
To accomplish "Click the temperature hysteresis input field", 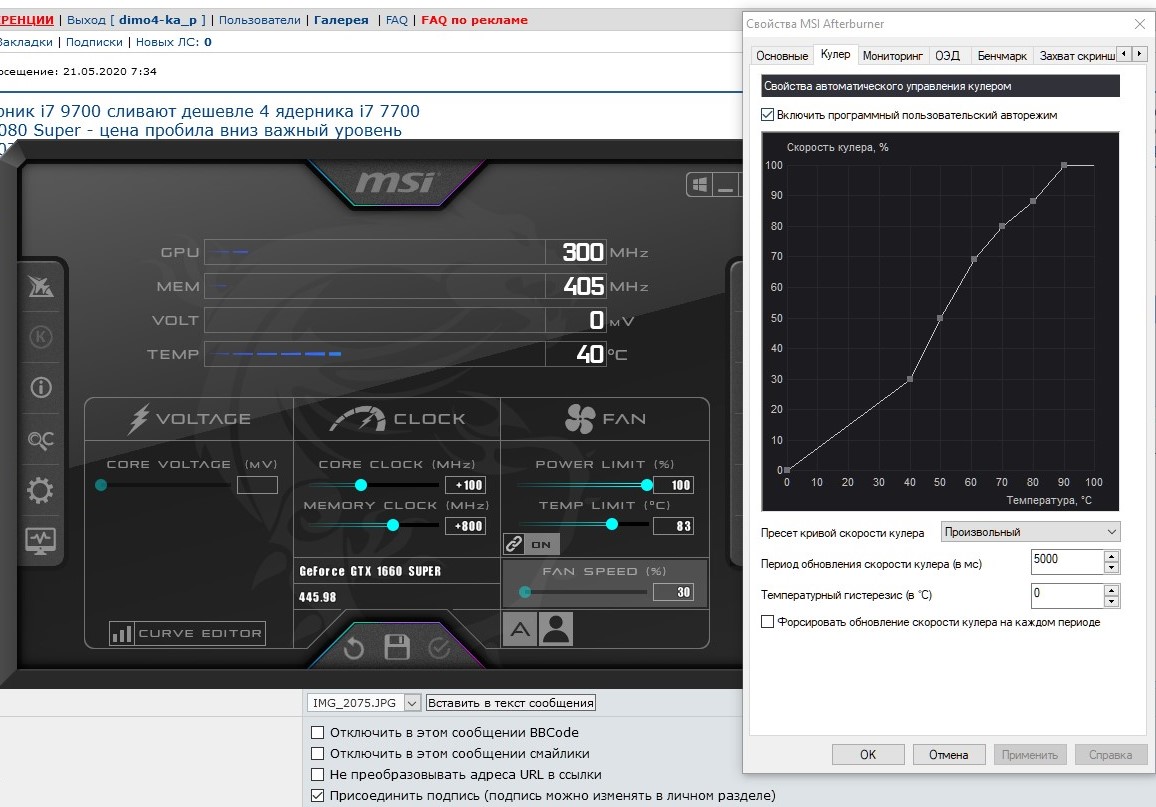I will [x=1067, y=595].
